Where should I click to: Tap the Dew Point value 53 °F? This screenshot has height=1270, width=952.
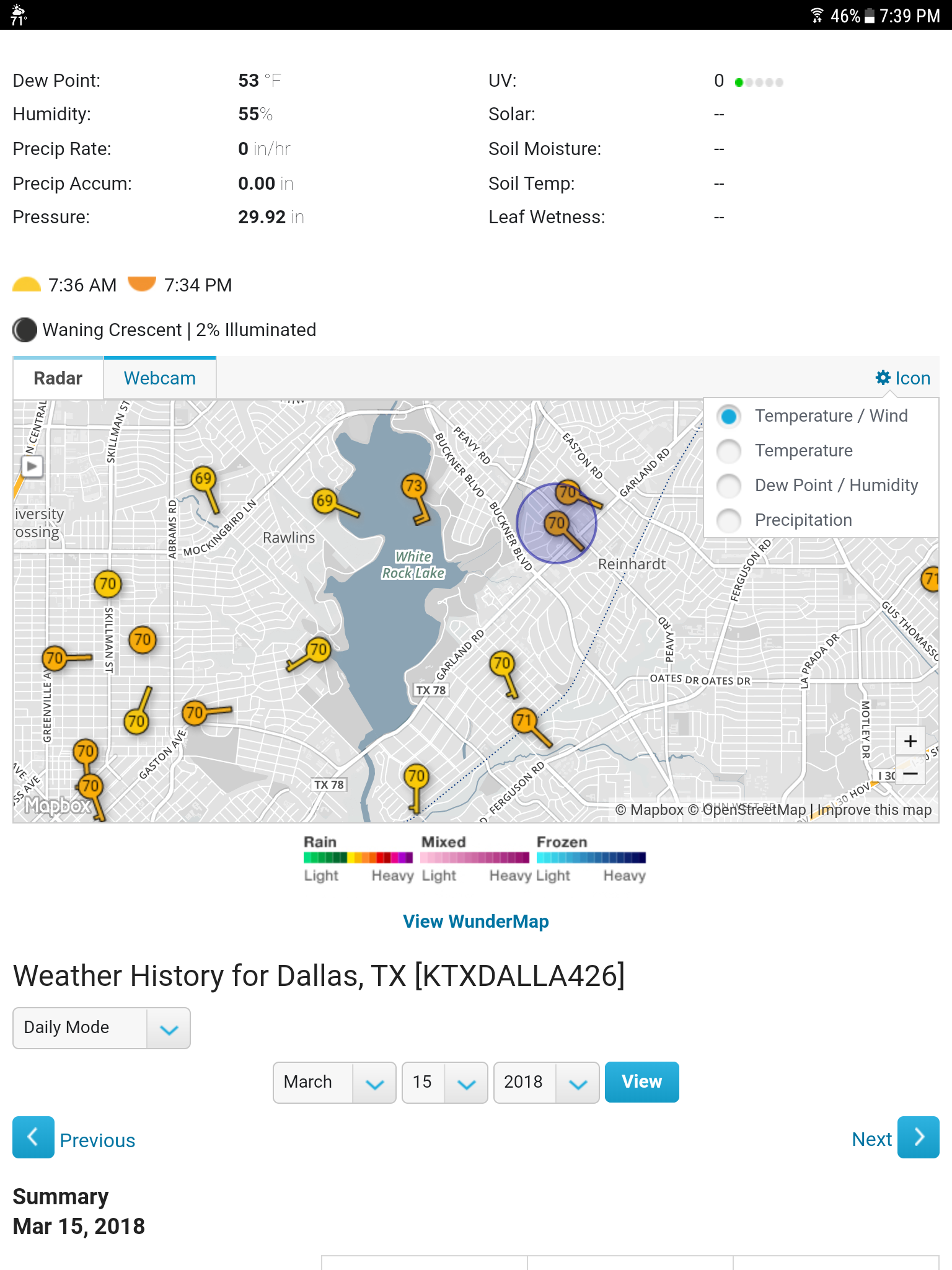[x=260, y=81]
